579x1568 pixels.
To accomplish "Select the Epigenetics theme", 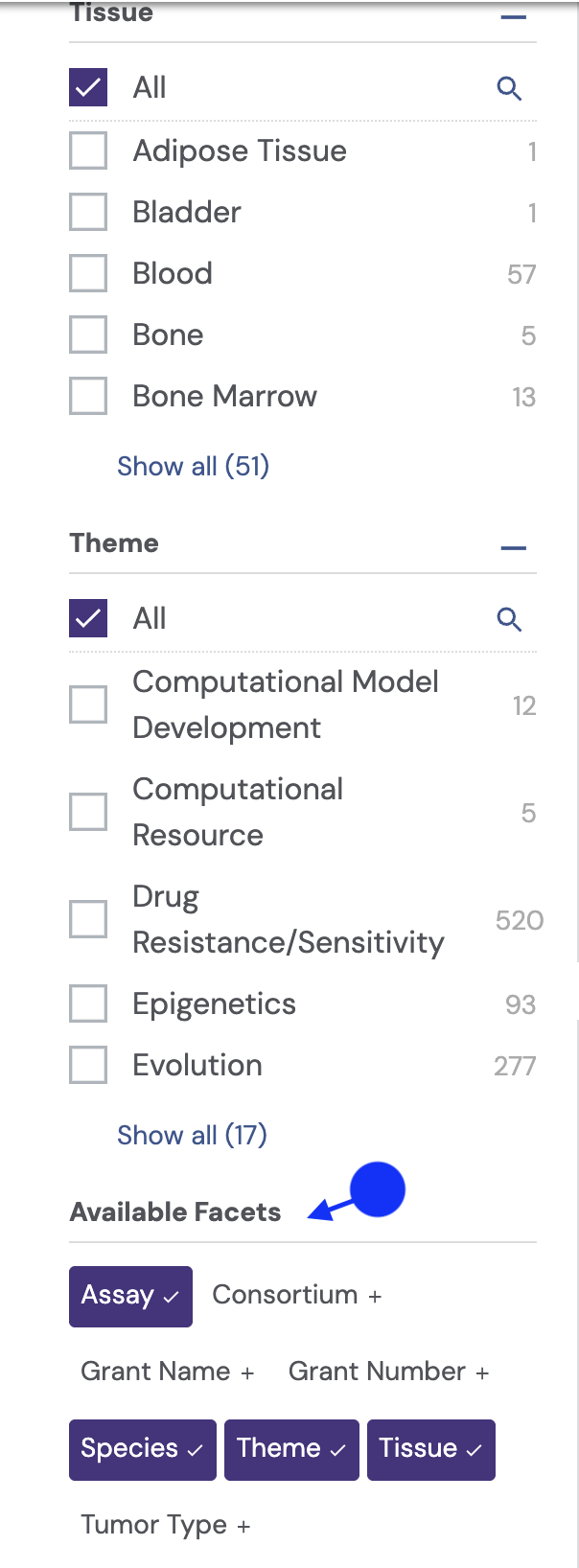I will pyautogui.click(x=87, y=1003).
